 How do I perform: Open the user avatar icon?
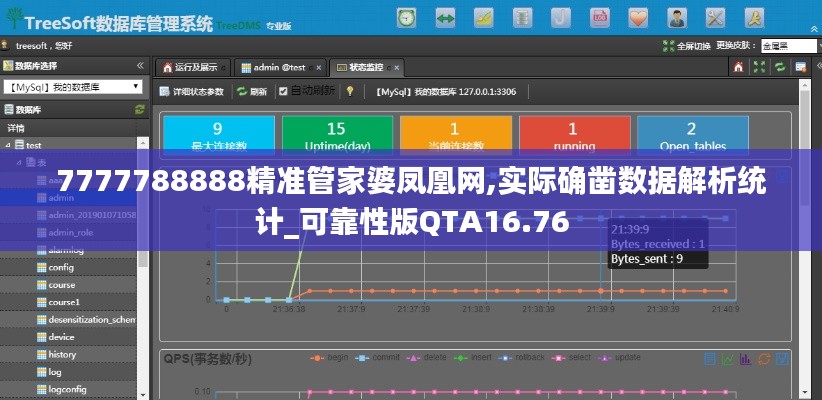[x=677, y=18]
